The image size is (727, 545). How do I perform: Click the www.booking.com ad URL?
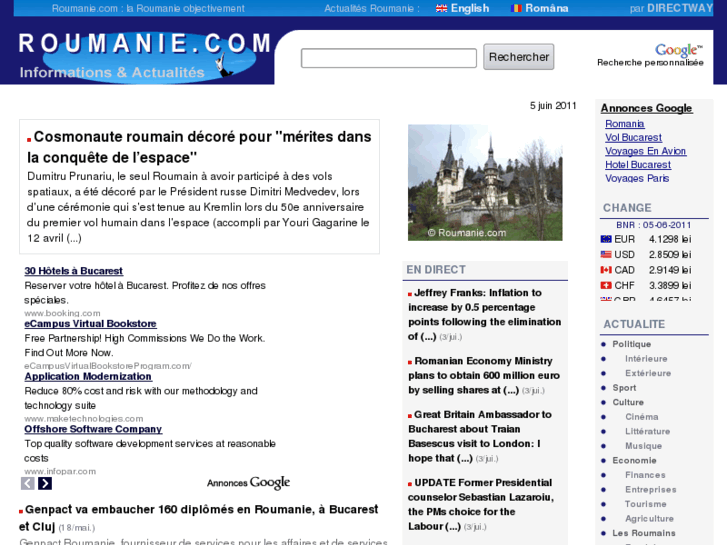[x=62, y=314]
